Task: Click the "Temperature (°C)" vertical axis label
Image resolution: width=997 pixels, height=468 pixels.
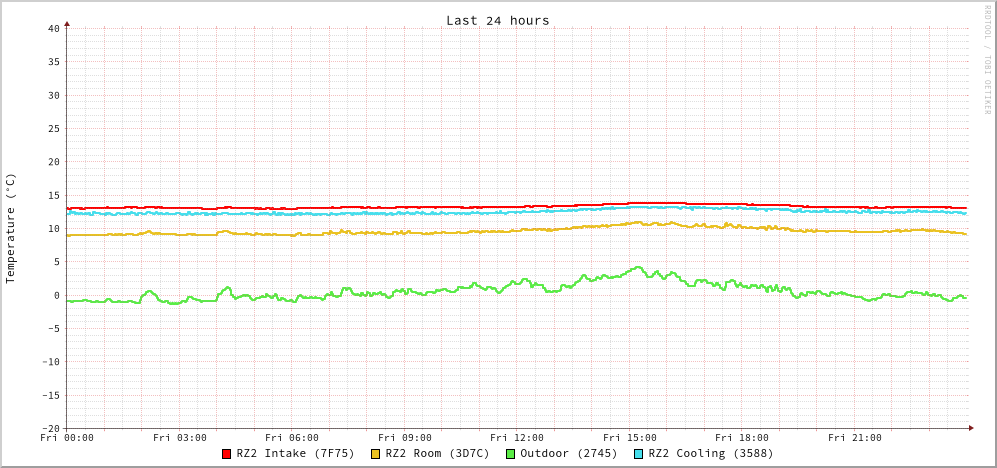Action: tap(11, 228)
